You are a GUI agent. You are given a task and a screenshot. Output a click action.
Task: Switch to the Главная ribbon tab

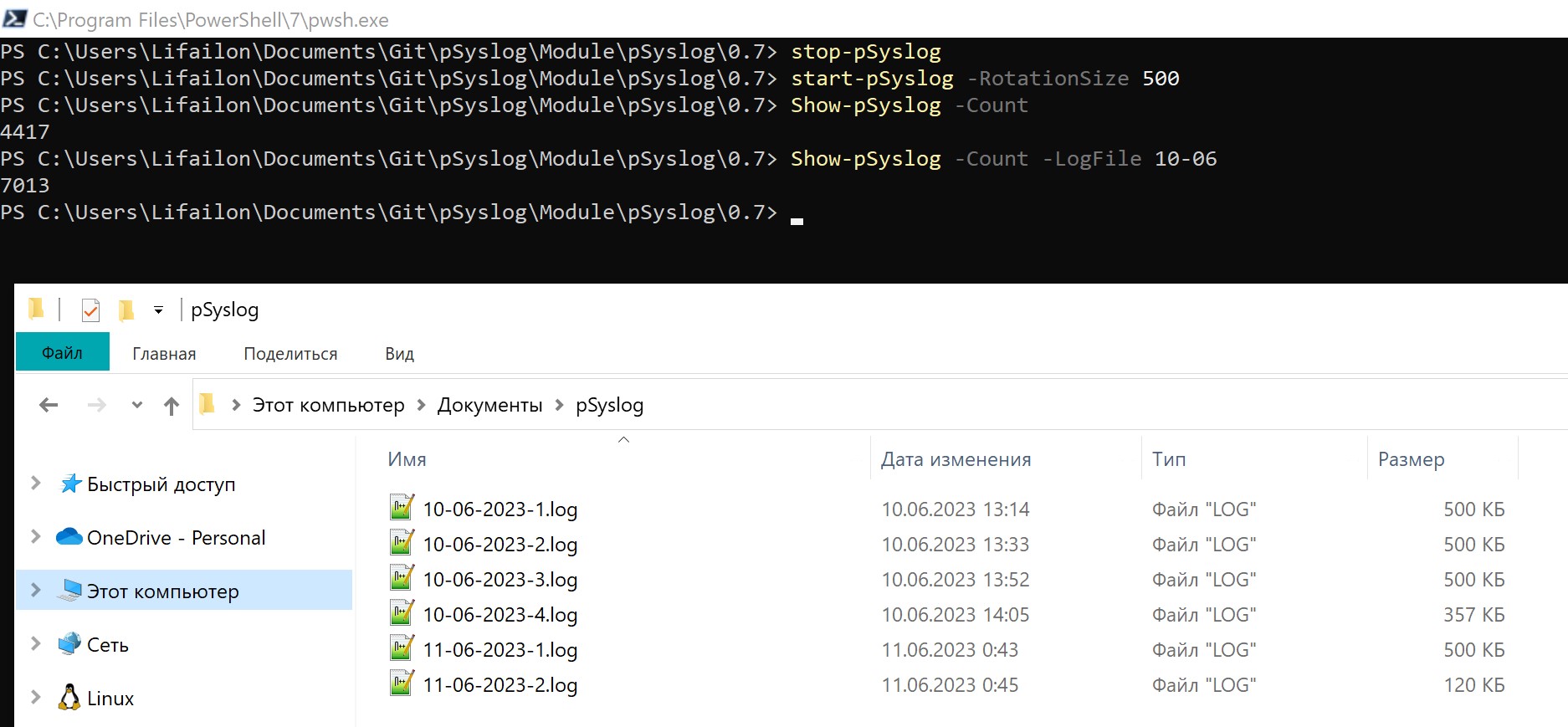[x=164, y=354]
